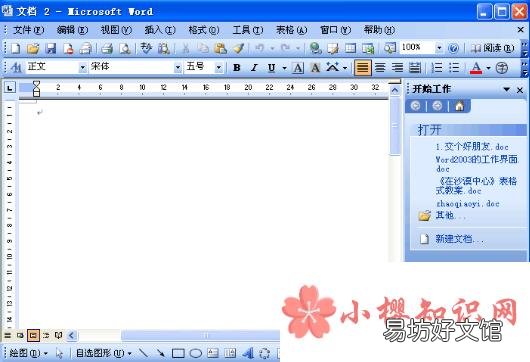Expand the 开始工作 task pane menu

click(x=506, y=89)
